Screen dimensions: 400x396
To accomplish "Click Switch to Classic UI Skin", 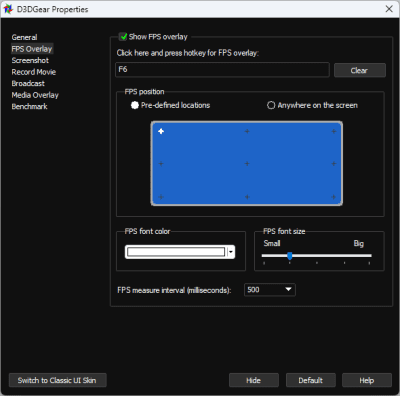I will pos(58,380).
